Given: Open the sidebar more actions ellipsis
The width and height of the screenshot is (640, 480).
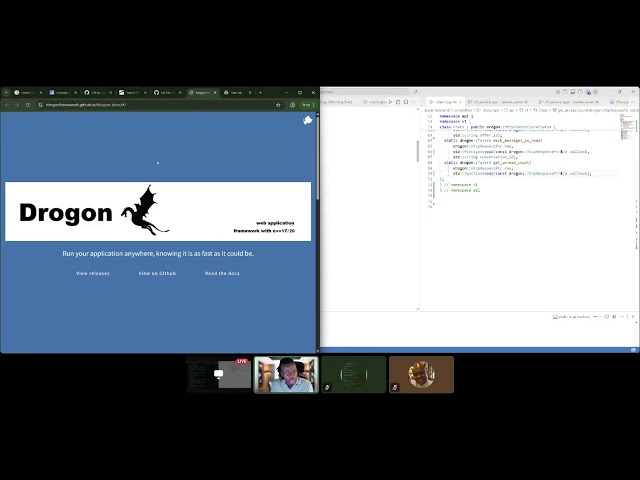Looking at the screenshot, I should [413, 102].
